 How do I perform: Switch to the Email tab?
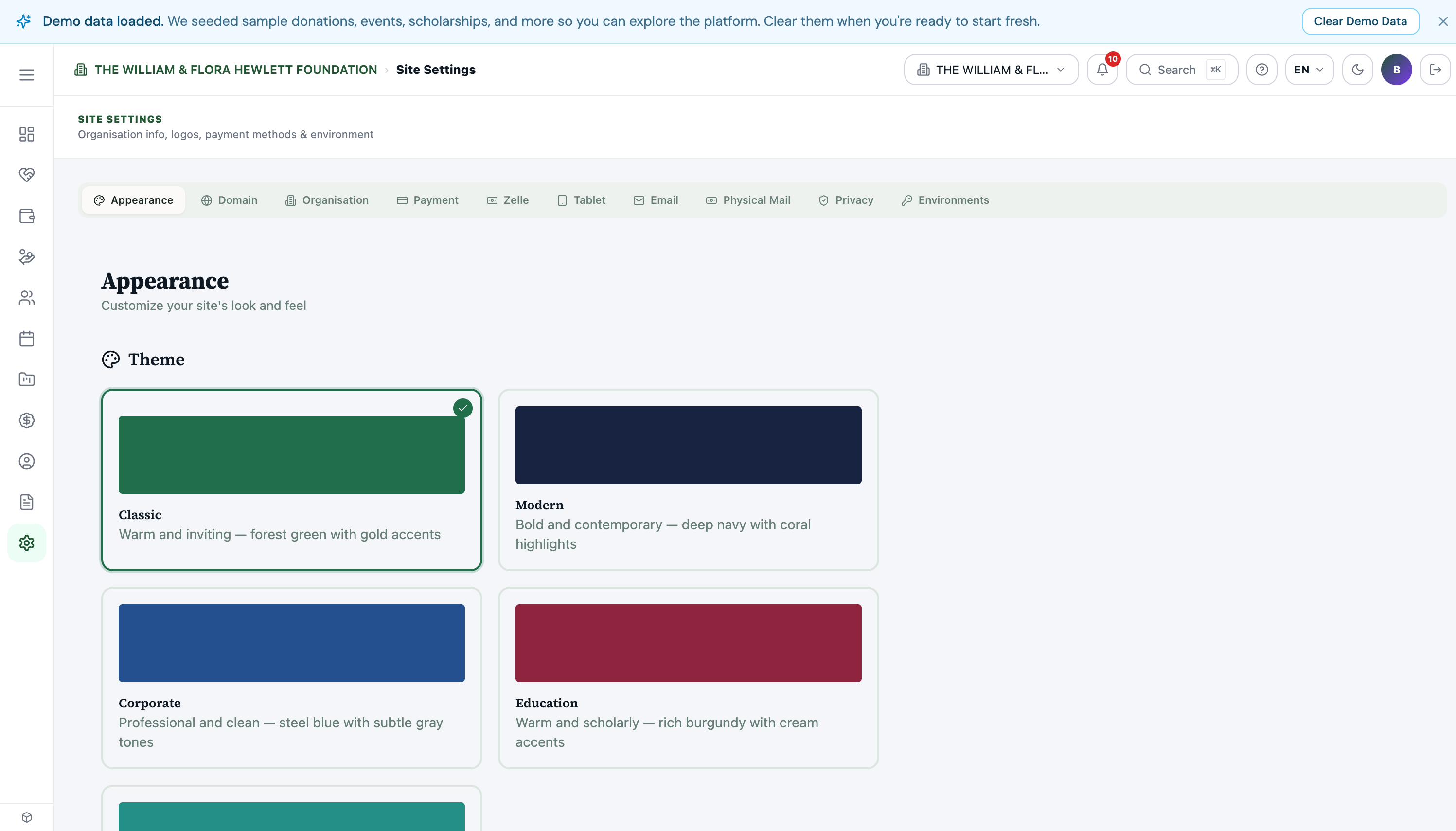click(656, 200)
